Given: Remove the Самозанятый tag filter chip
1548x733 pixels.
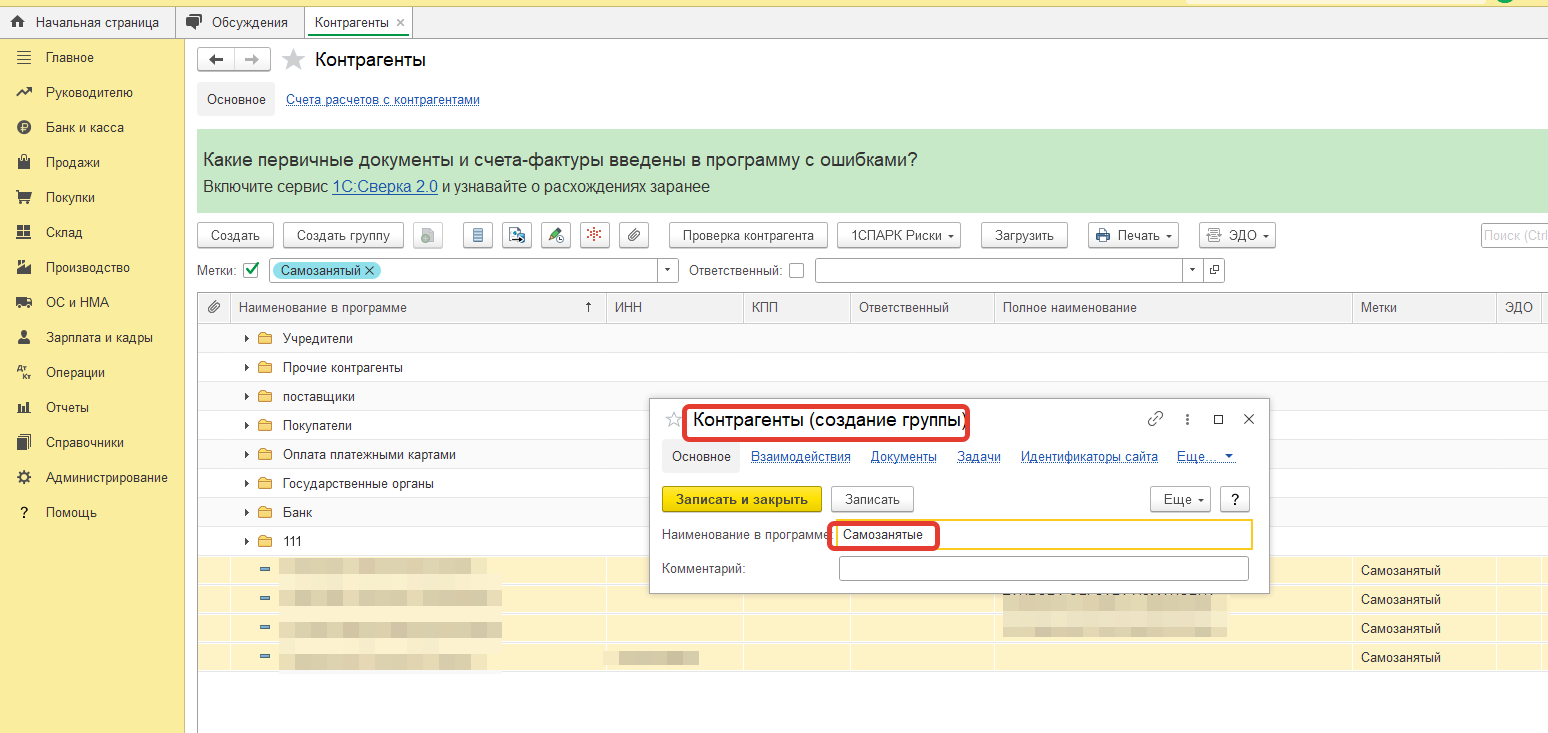Looking at the screenshot, I should [x=370, y=270].
